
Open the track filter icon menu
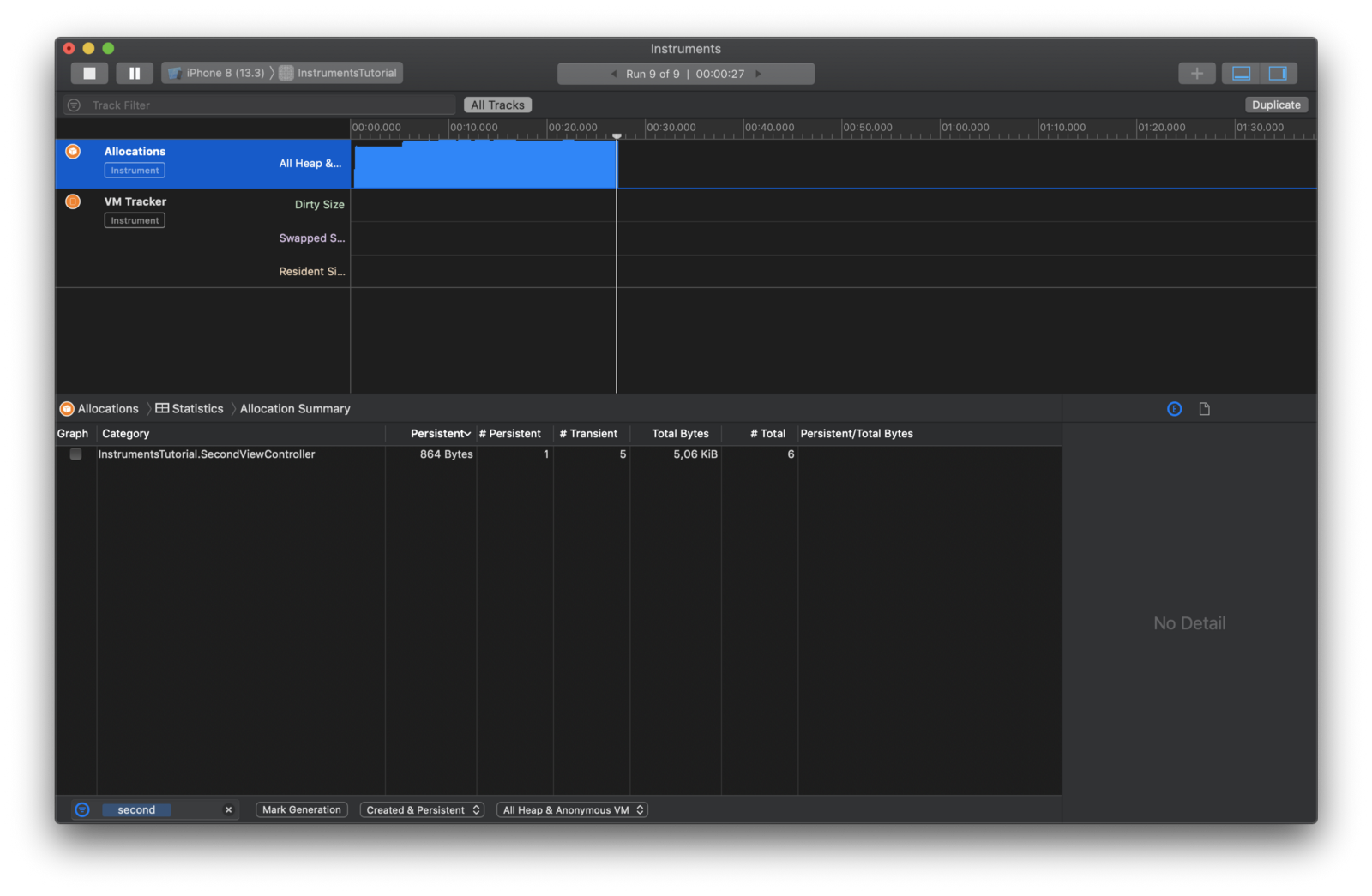tap(75, 105)
